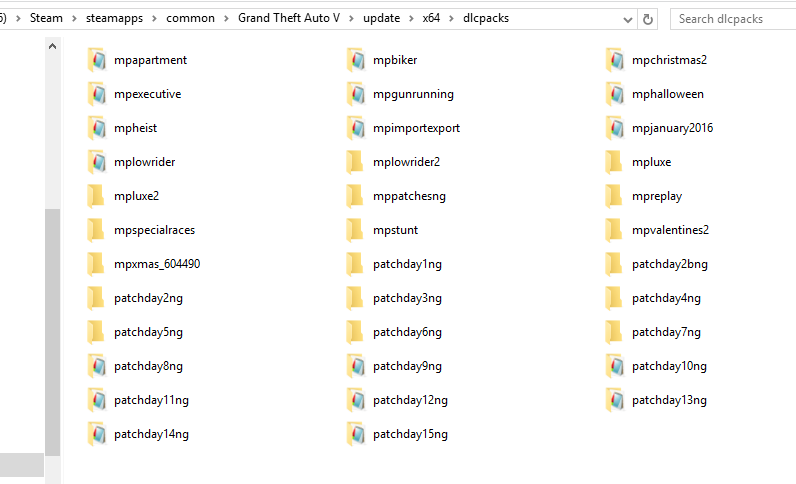Navigate to common in the breadcrumb
The image size is (796, 484).
190,18
